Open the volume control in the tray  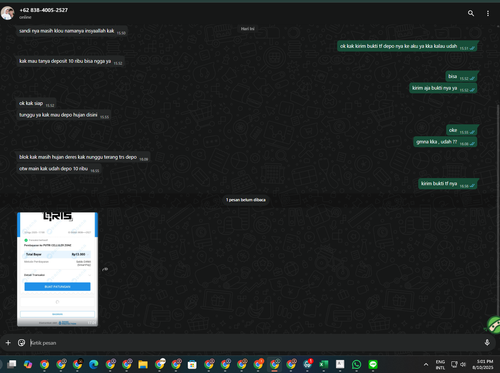pyautogui.click(x=463, y=364)
